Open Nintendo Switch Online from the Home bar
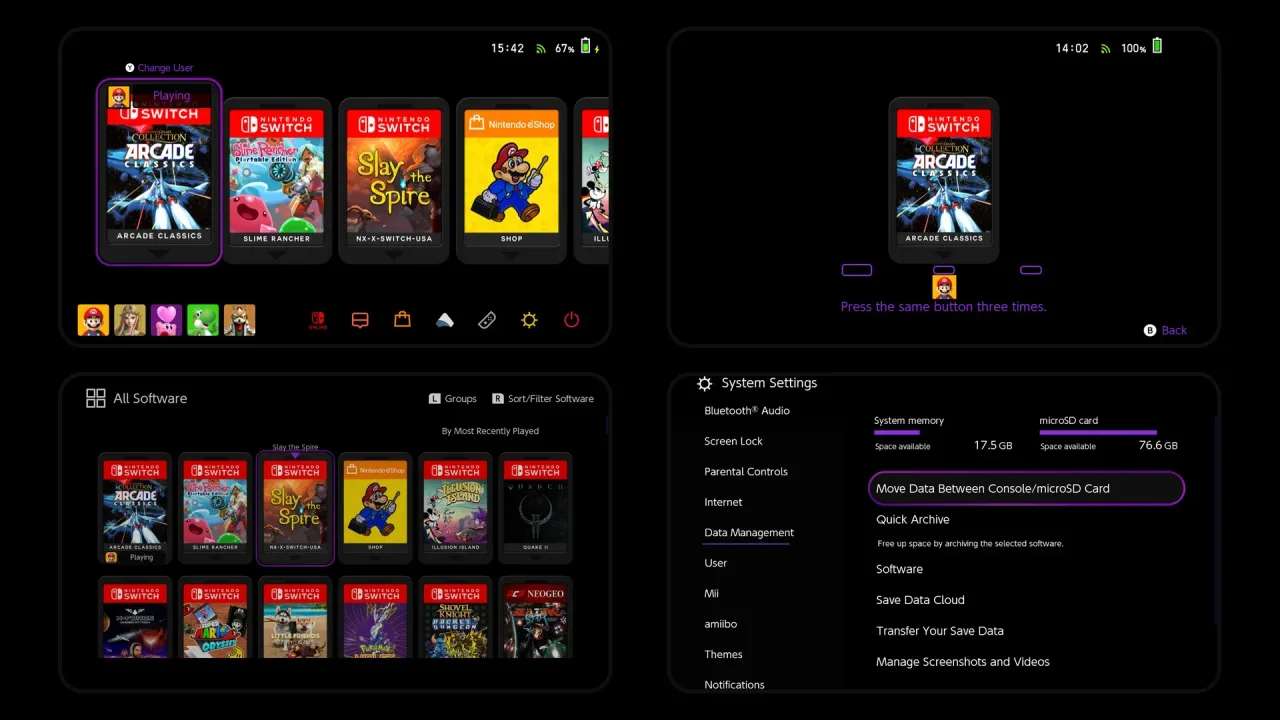Image resolution: width=1280 pixels, height=720 pixels. coord(317,320)
